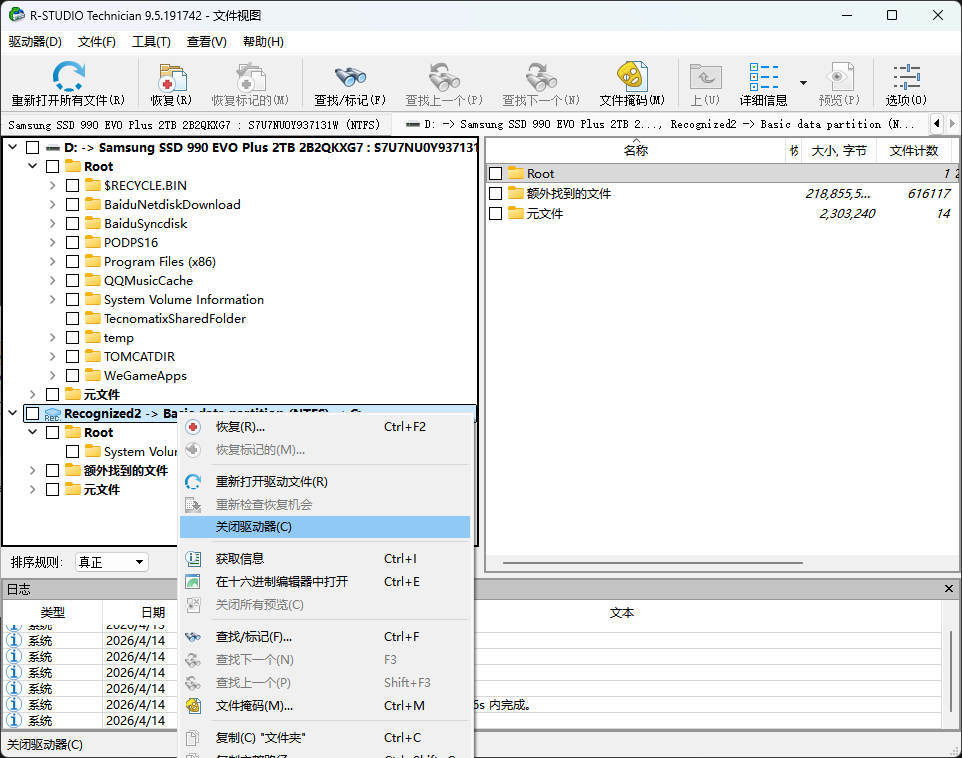
Task: Close the 日志 log panel
Action: click(x=948, y=588)
